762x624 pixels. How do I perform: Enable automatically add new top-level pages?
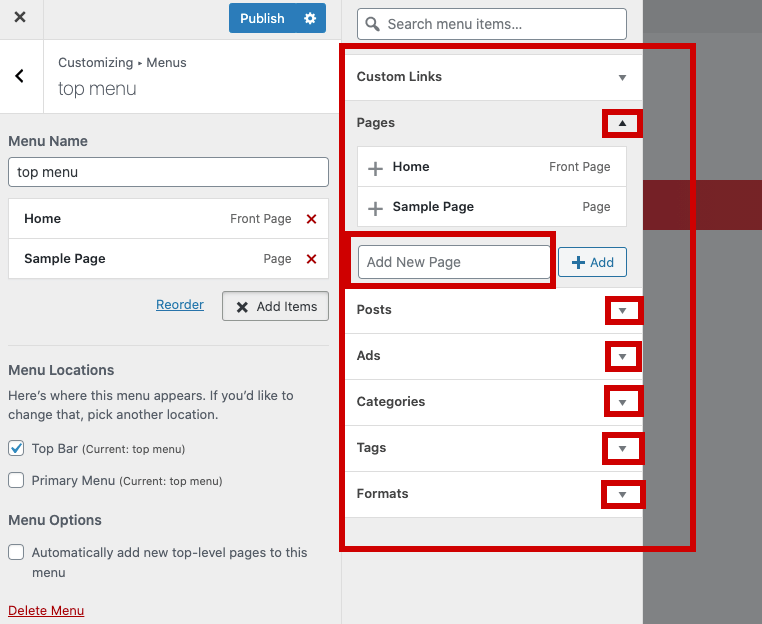[16, 552]
